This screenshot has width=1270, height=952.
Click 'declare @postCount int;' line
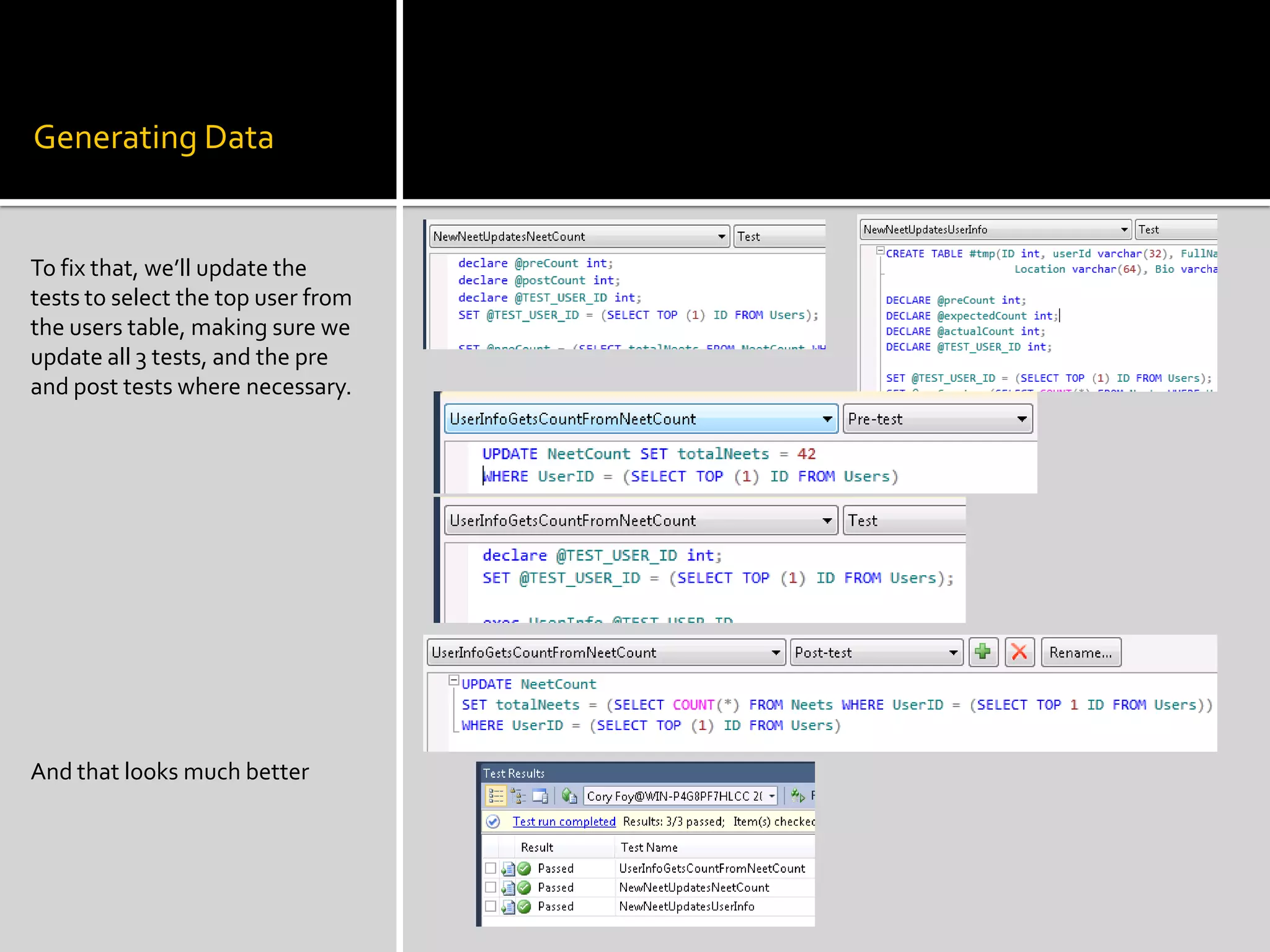pyautogui.click(x=539, y=281)
